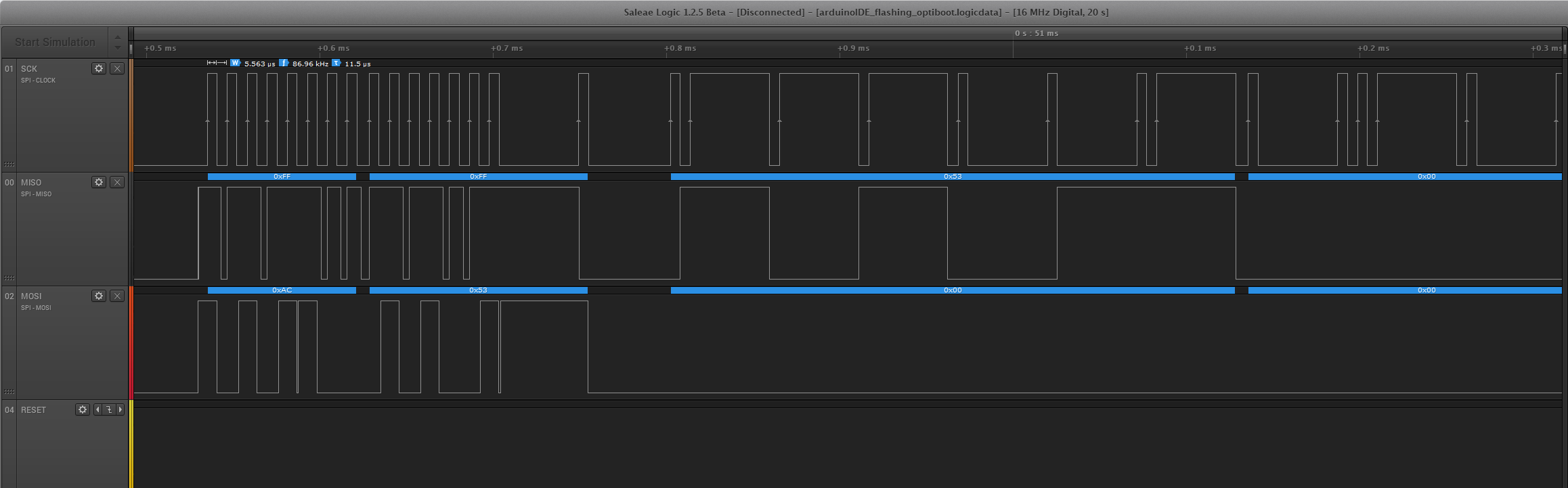Grab the SCK channel drag handle
Viewport: 1568px width, 488px height.
coord(9,164)
